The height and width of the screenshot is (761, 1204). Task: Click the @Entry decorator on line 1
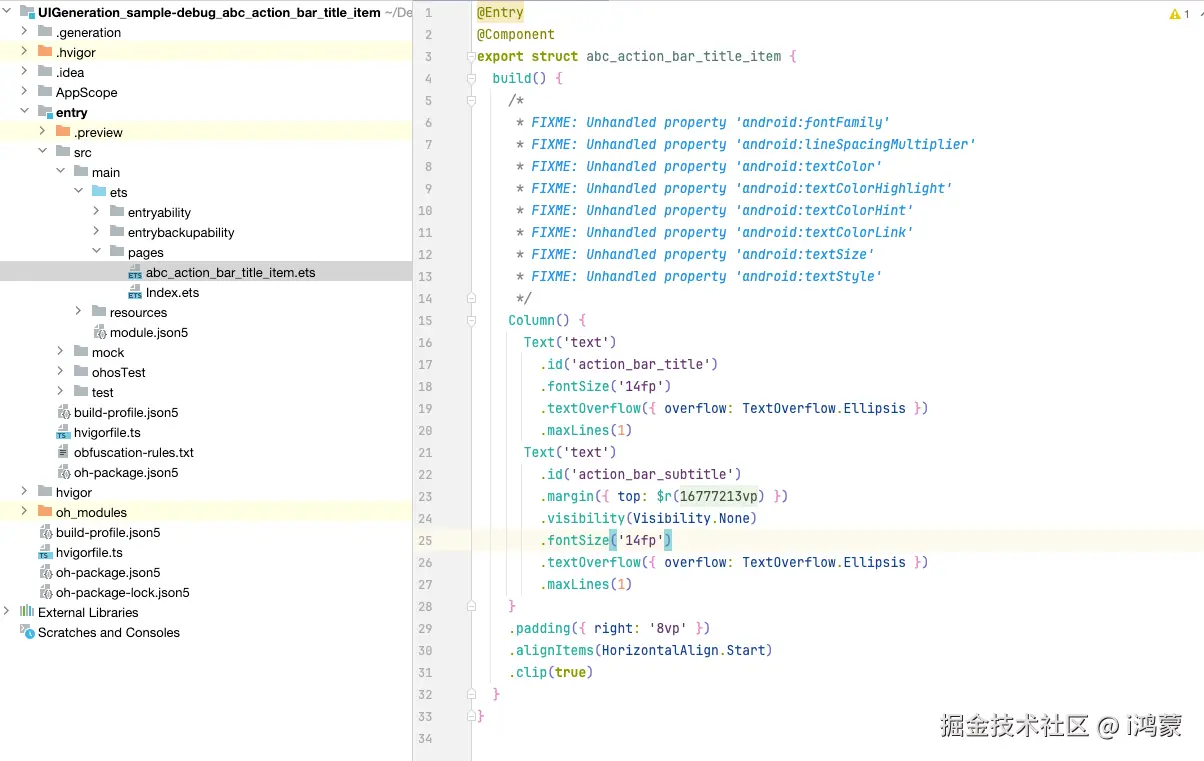(500, 12)
